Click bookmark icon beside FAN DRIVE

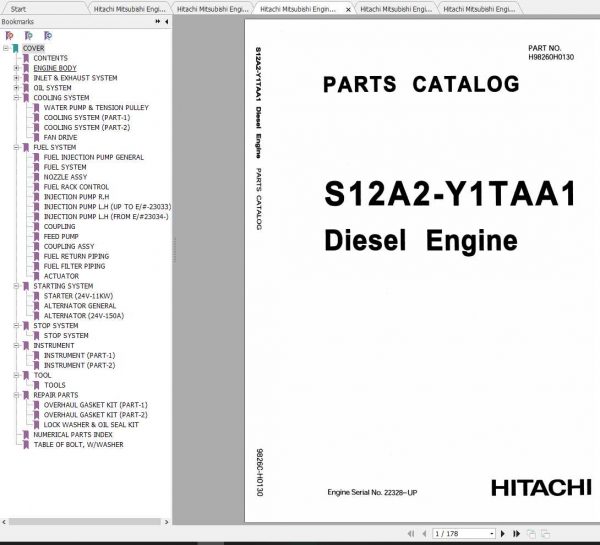(36, 137)
